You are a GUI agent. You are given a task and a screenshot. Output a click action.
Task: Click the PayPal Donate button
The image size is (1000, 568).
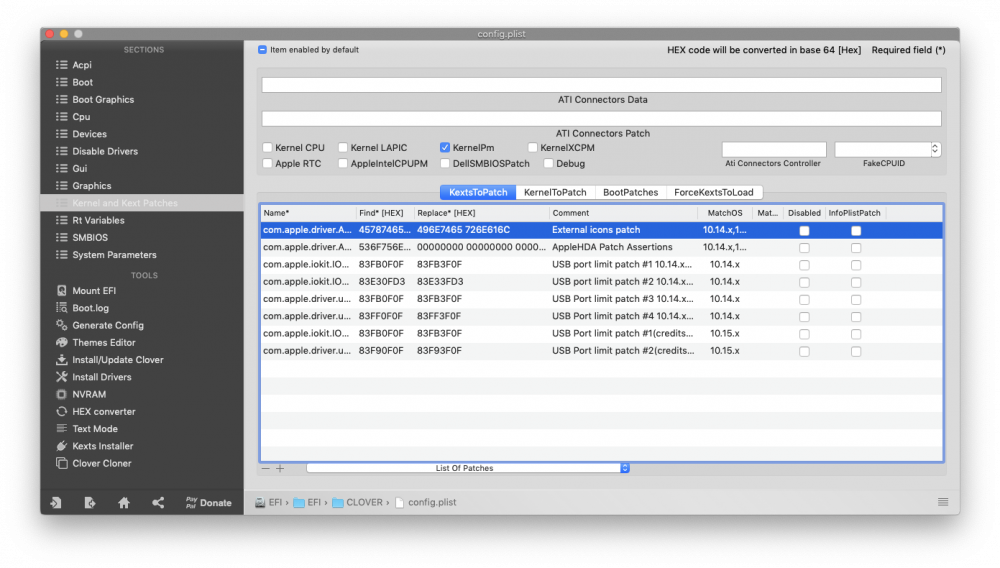pyautogui.click(x=209, y=502)
